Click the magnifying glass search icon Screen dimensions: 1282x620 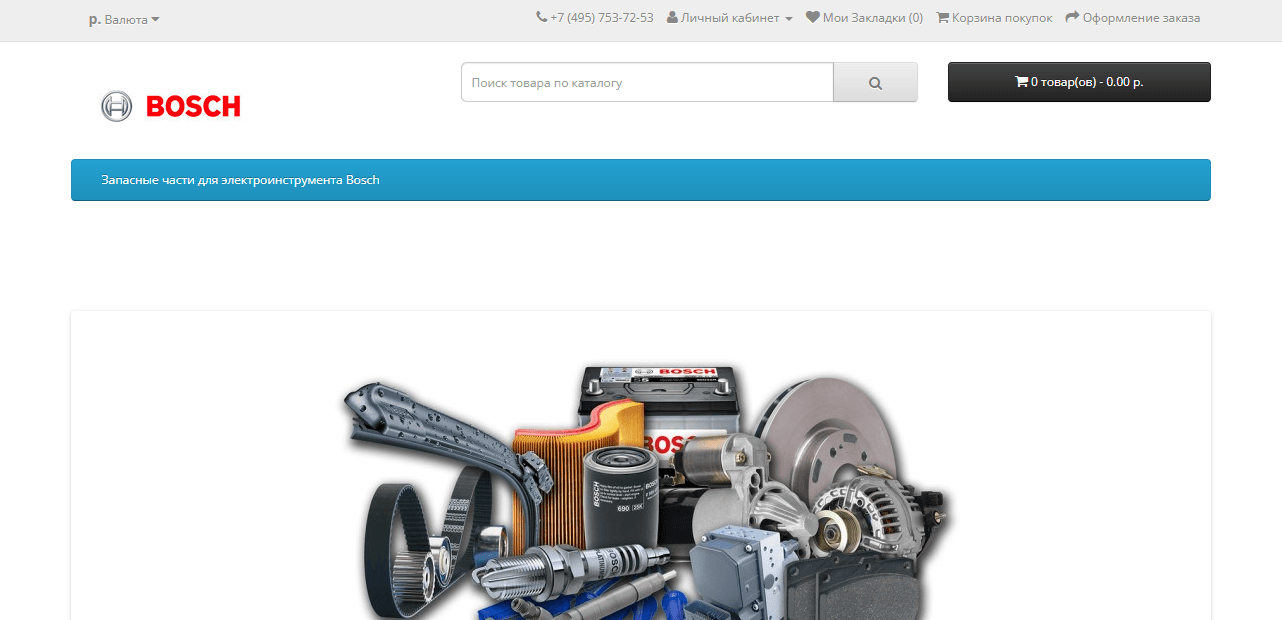[875, 81]
